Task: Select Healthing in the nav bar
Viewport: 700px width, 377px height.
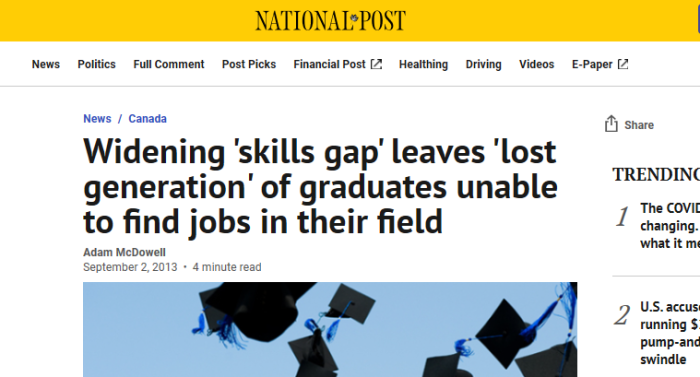Action: (x=423, y=64)
